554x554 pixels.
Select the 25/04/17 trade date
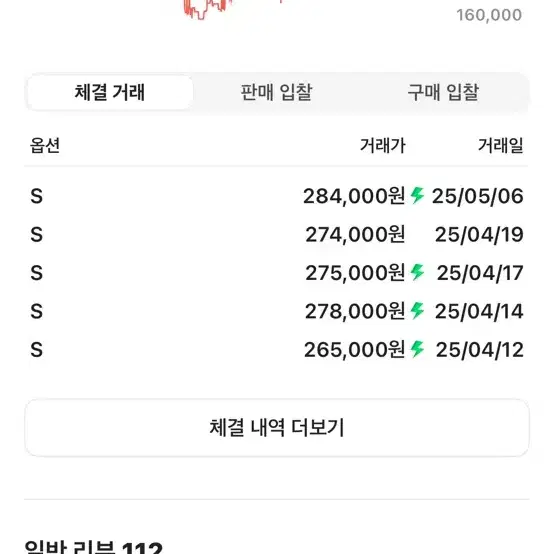(480, 273)
